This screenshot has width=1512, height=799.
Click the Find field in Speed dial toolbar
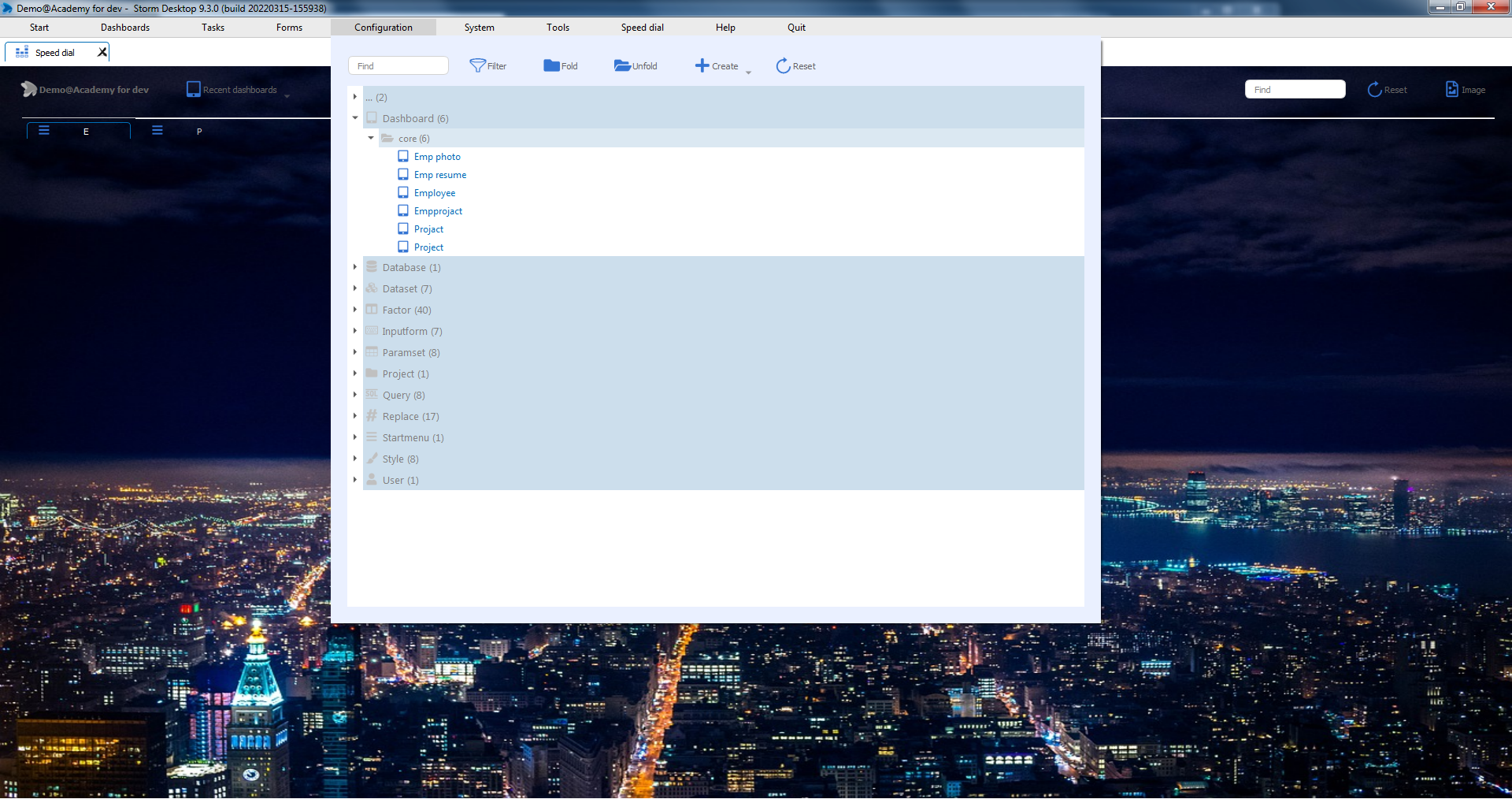click(1295, 89)
